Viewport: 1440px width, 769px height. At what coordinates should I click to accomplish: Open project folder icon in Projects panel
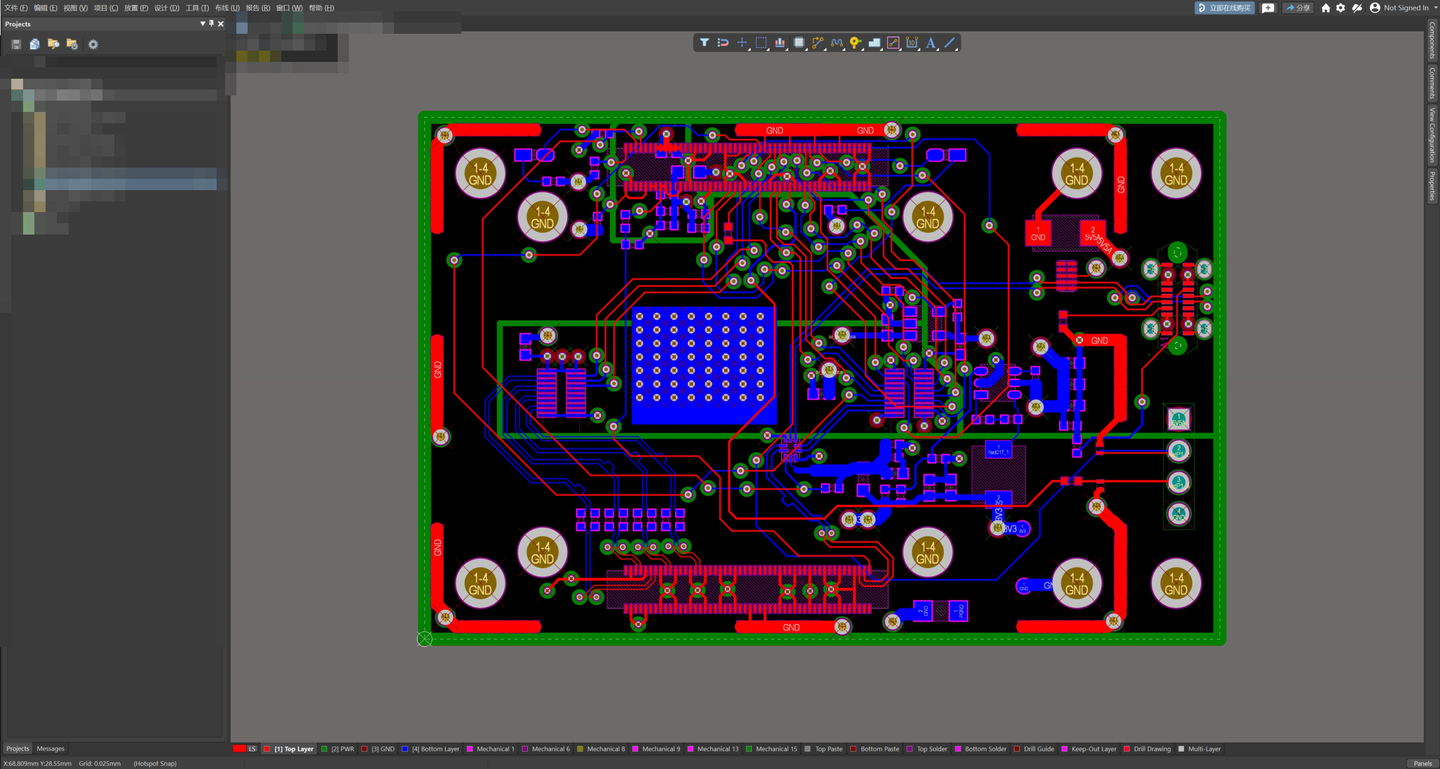tap(54, 44)
